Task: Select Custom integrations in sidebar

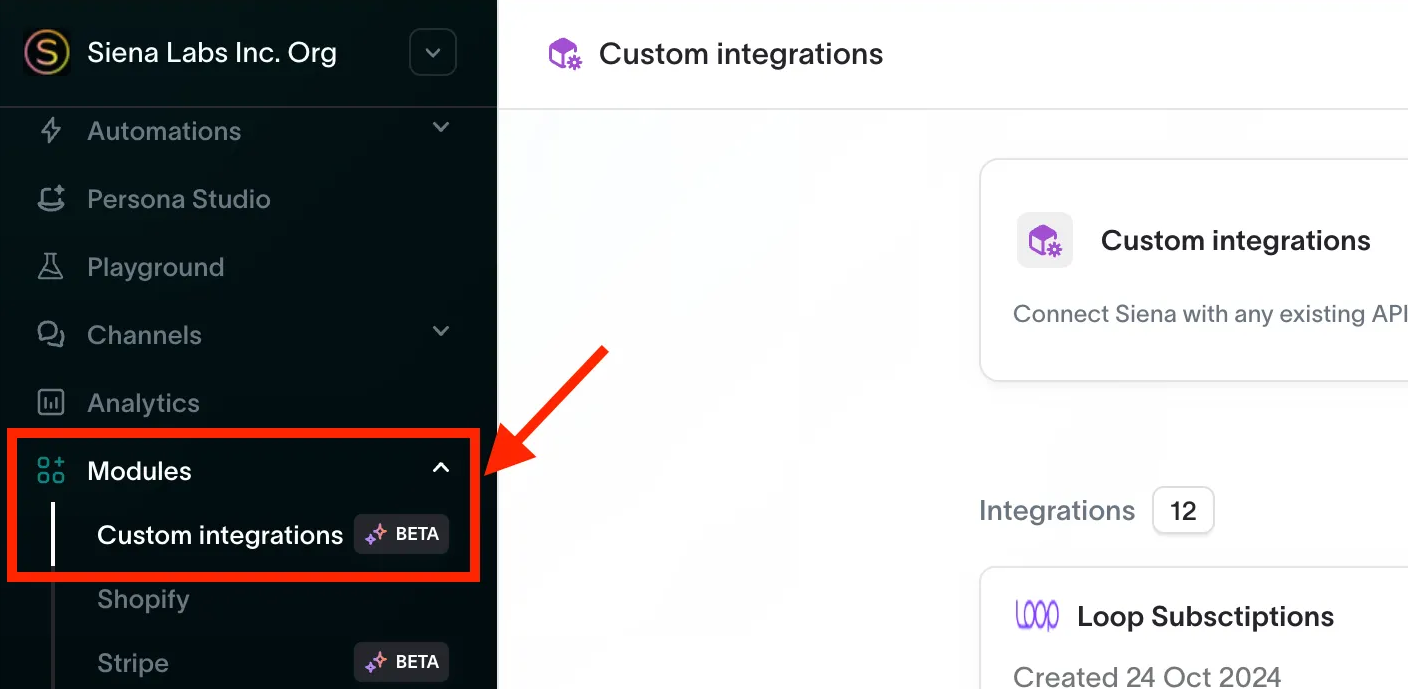Action: [x=220, y=535]
